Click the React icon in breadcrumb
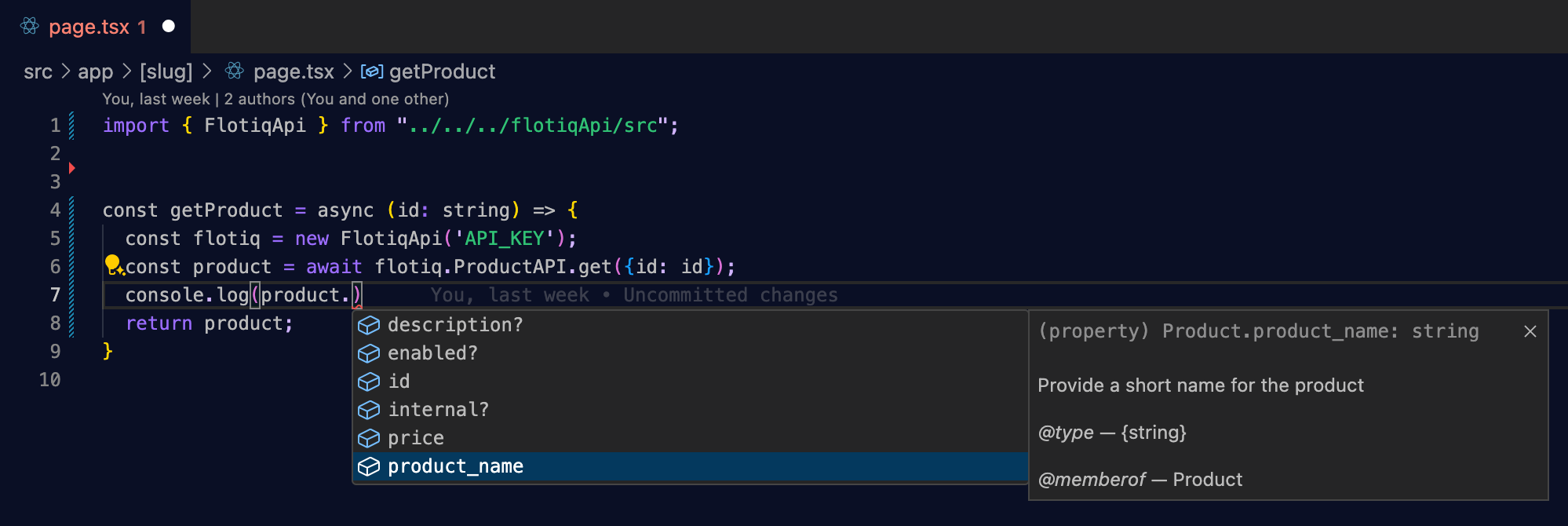 tap(234, 71)
